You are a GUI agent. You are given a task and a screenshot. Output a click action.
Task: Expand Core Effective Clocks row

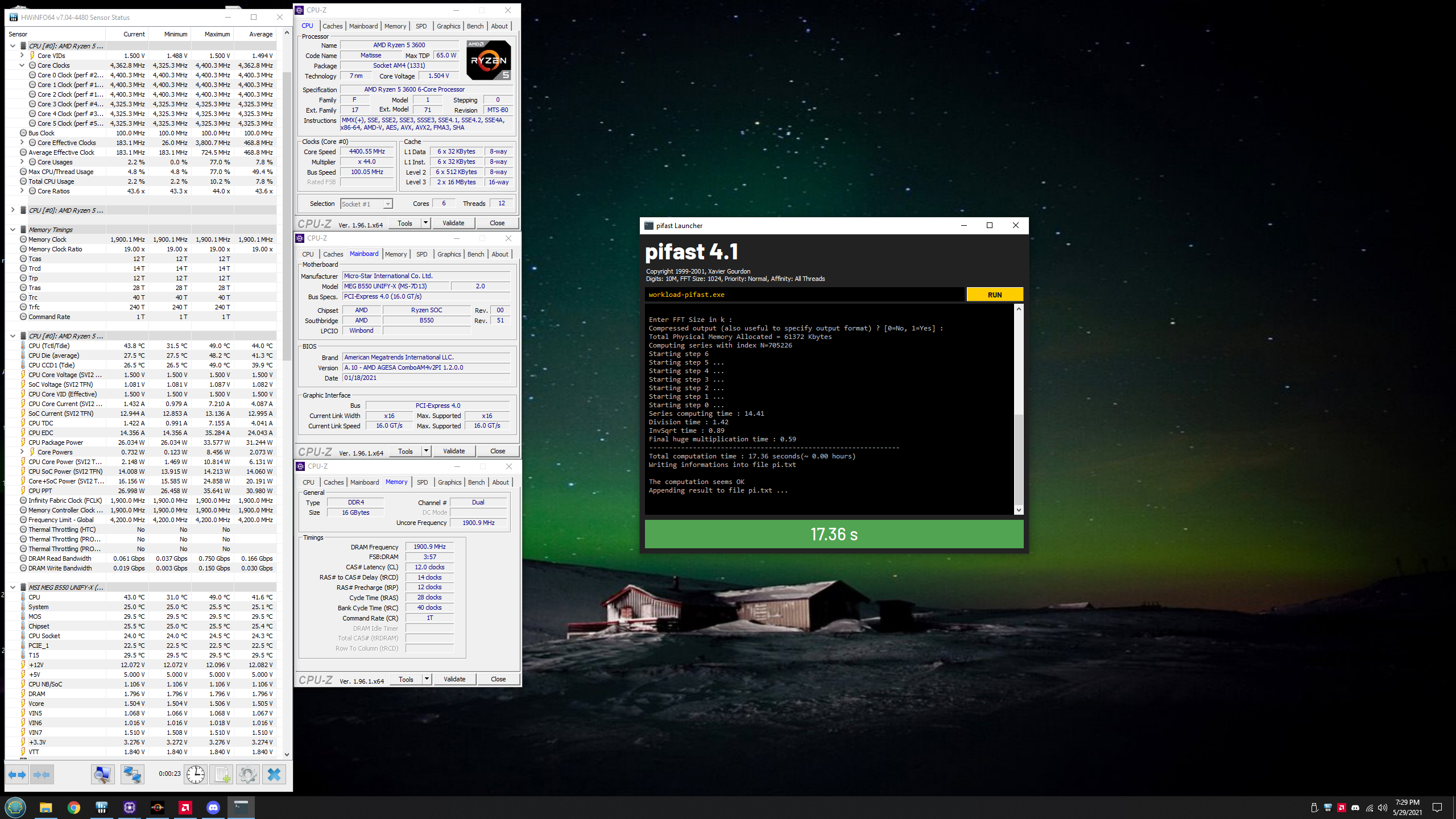click(x=22, y=143)
